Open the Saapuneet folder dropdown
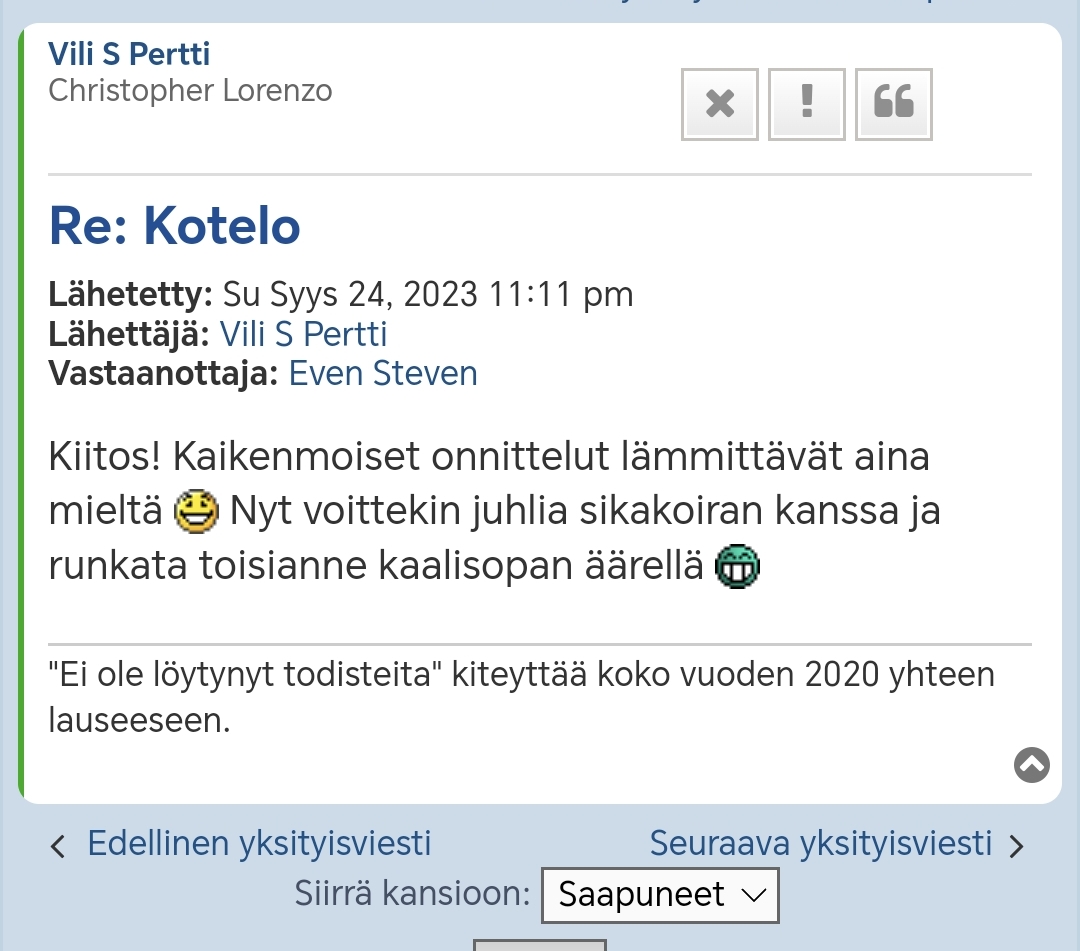Image resolution: width=1080 pixels, height=951 pixels. (660, 895)
